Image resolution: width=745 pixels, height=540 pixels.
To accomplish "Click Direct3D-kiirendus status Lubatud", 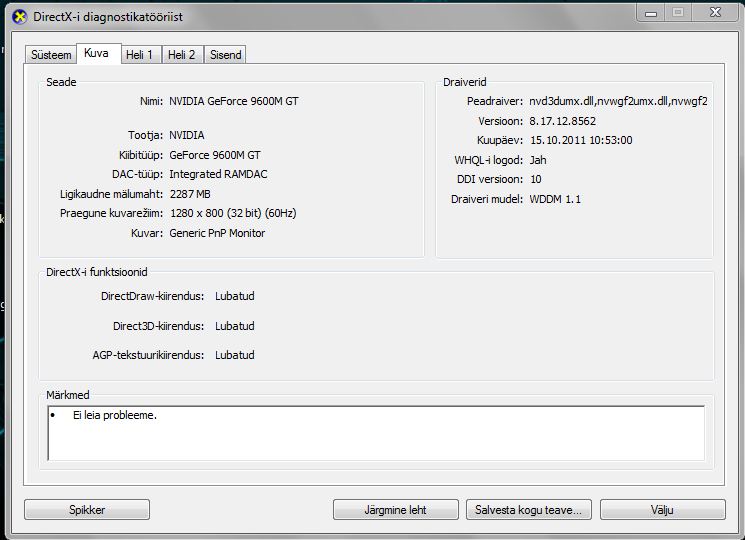I will (x=235, y=326).
